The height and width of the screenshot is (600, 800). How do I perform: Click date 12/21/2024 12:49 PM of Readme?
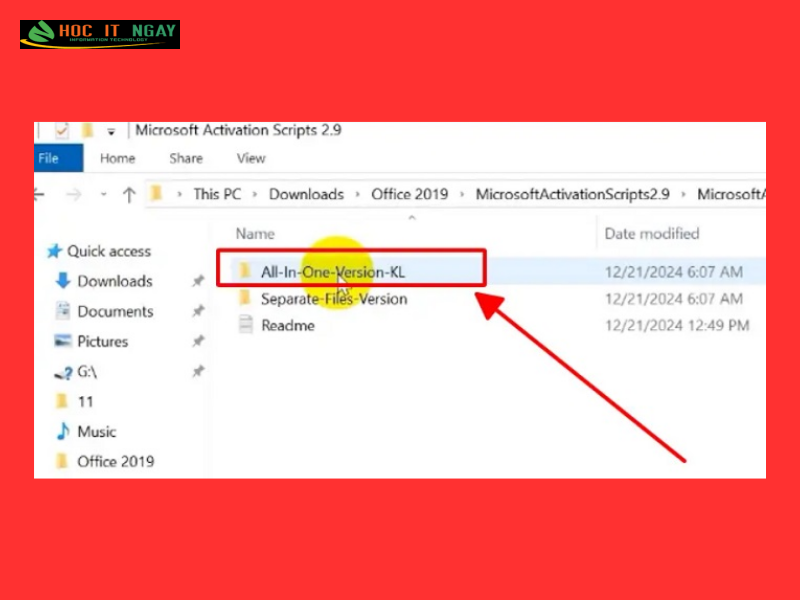677,326
